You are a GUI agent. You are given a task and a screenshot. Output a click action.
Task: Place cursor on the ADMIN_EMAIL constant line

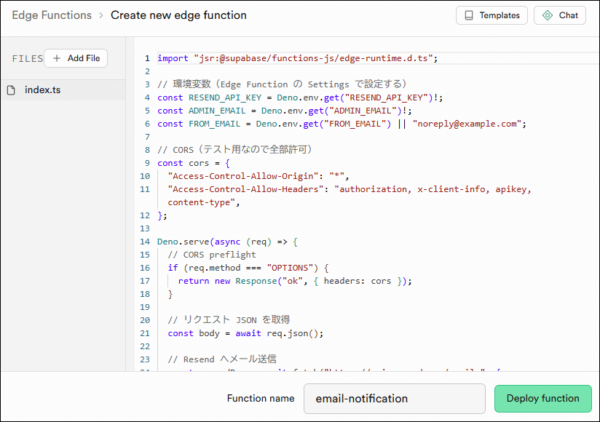290,111
